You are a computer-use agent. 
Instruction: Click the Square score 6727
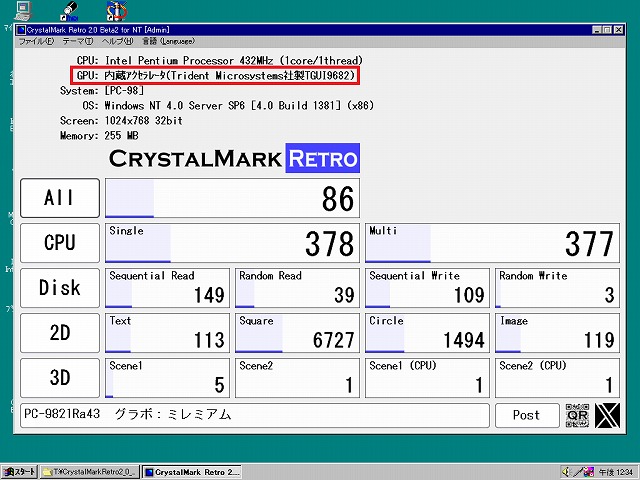(x=333, y=340)
